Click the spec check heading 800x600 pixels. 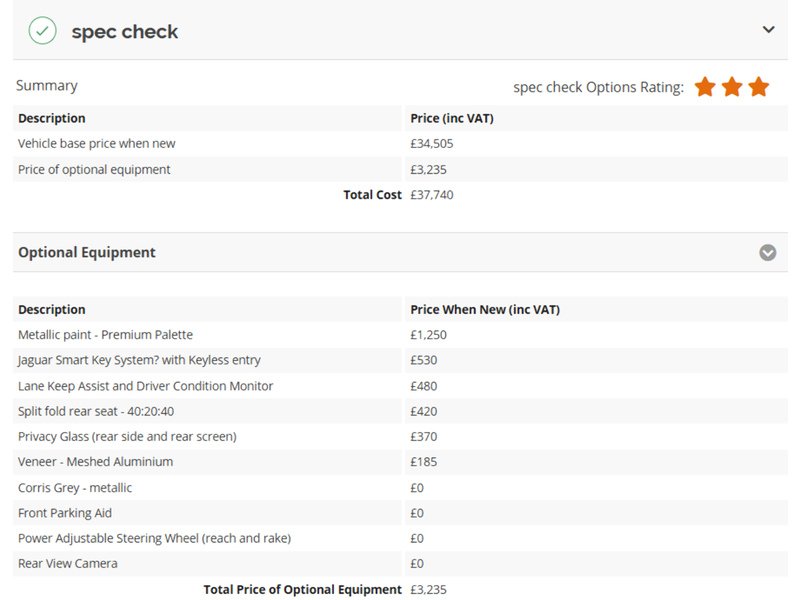[x=124, y=32]
